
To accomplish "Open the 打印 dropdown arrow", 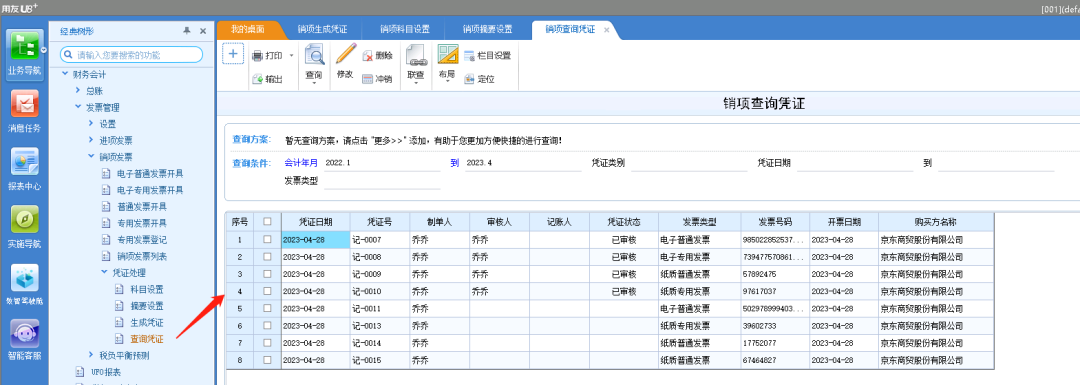I will tap(291, 56).
